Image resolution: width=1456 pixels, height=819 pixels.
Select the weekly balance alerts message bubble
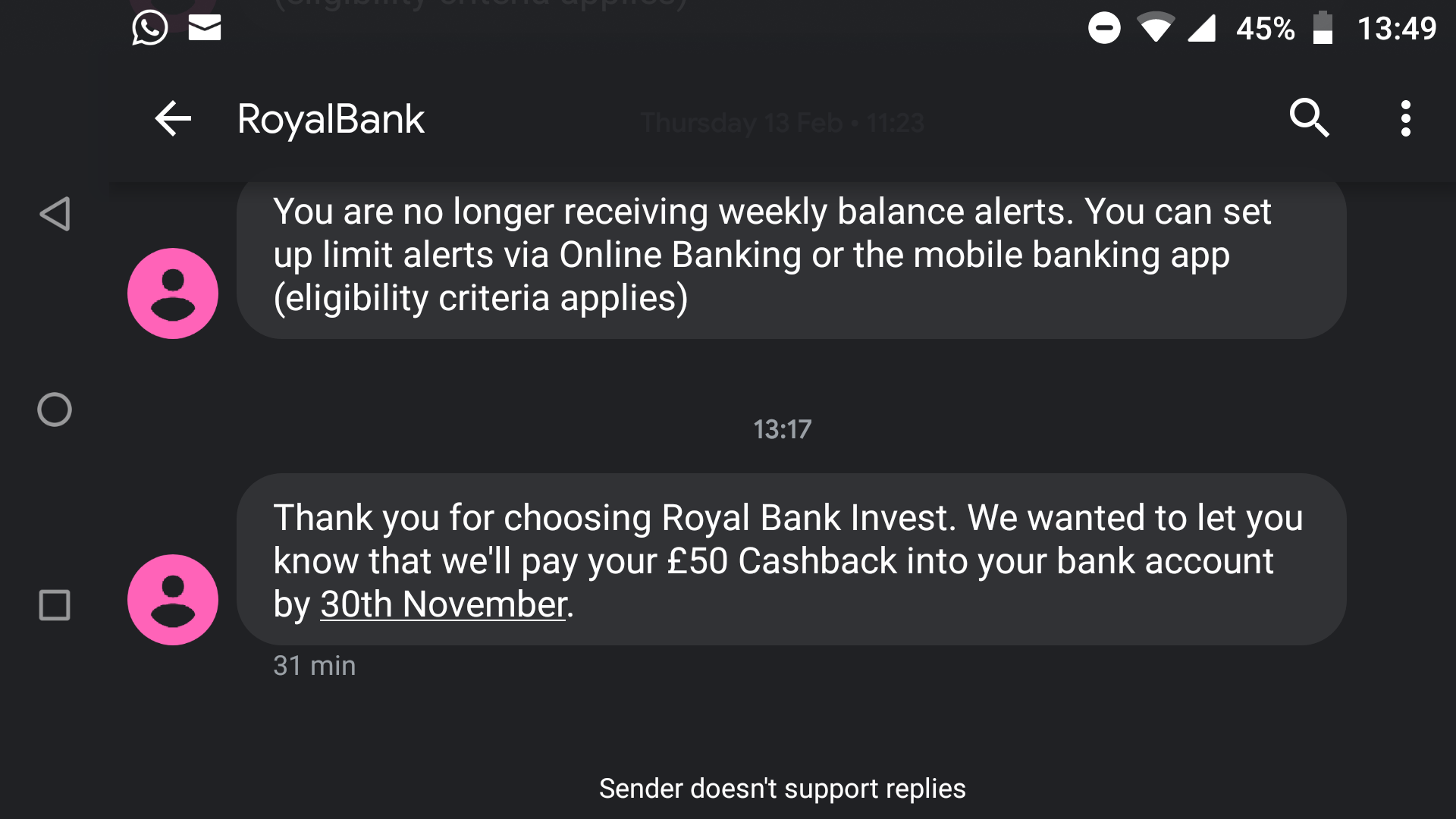coord(792,257)
